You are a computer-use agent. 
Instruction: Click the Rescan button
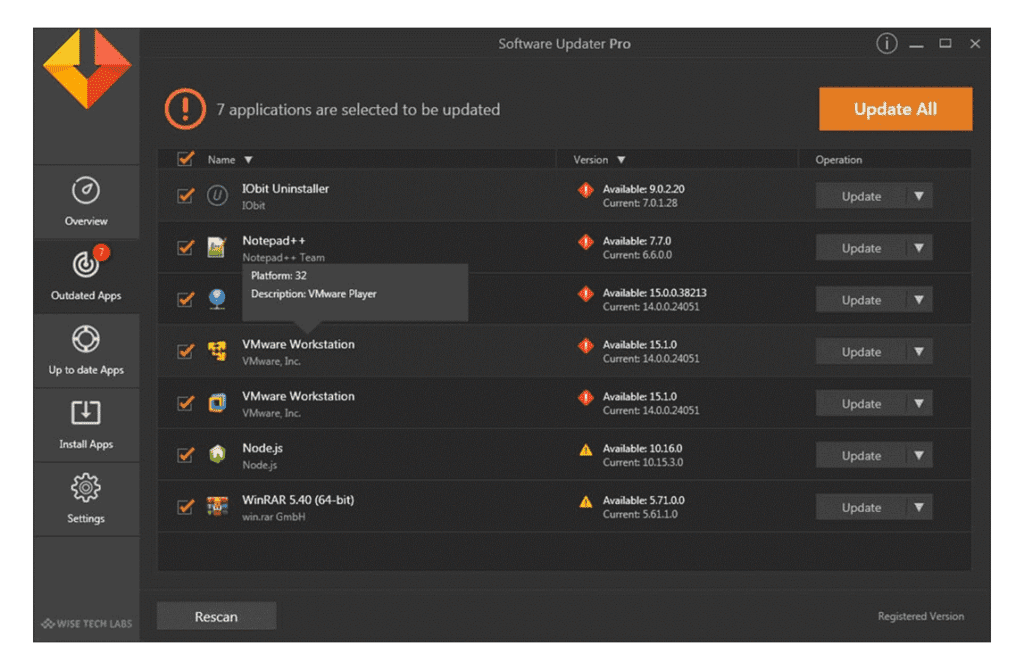pos(216,616)
